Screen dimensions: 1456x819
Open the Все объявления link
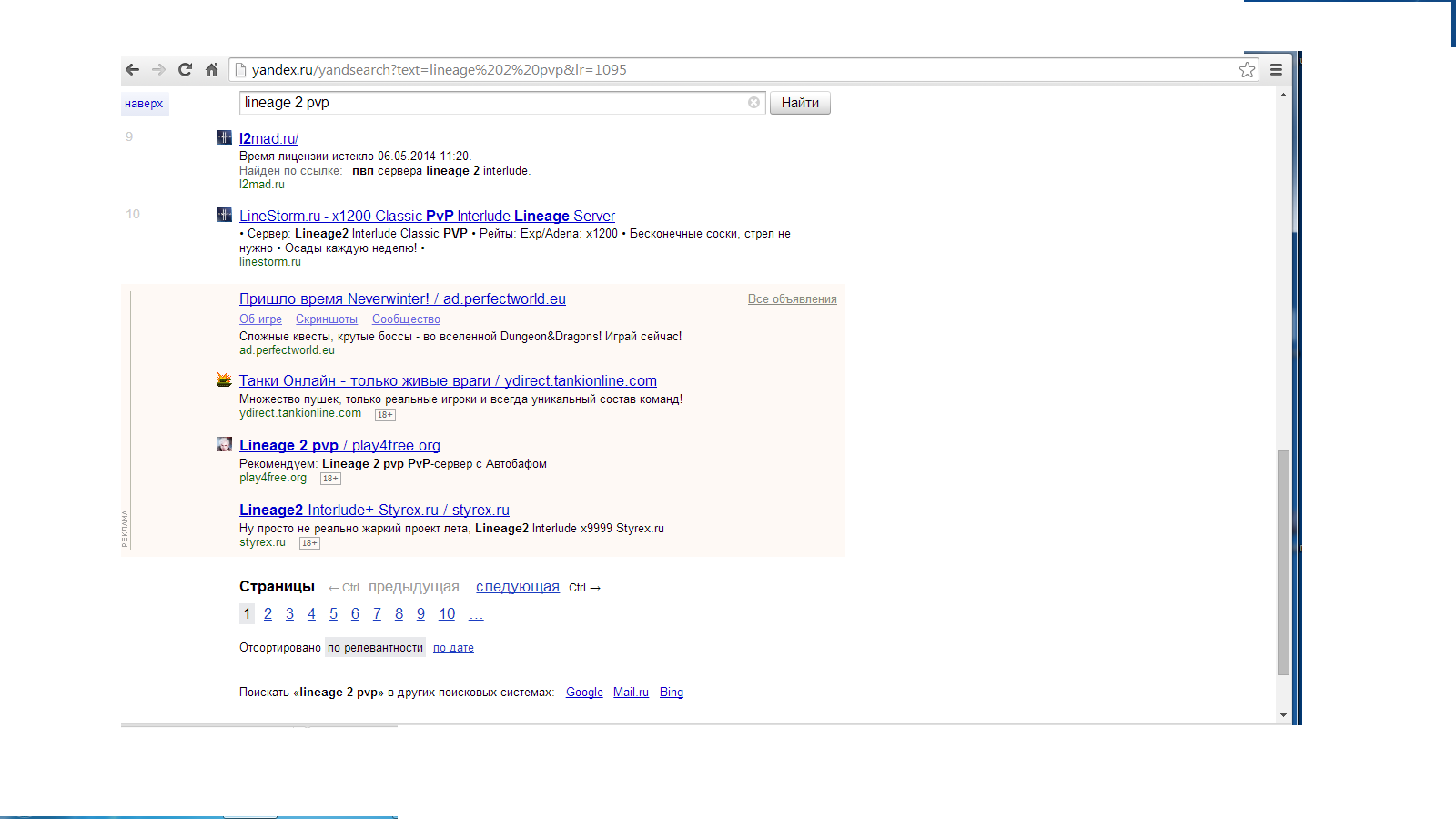pyautogui.click(x=793, y=299)
